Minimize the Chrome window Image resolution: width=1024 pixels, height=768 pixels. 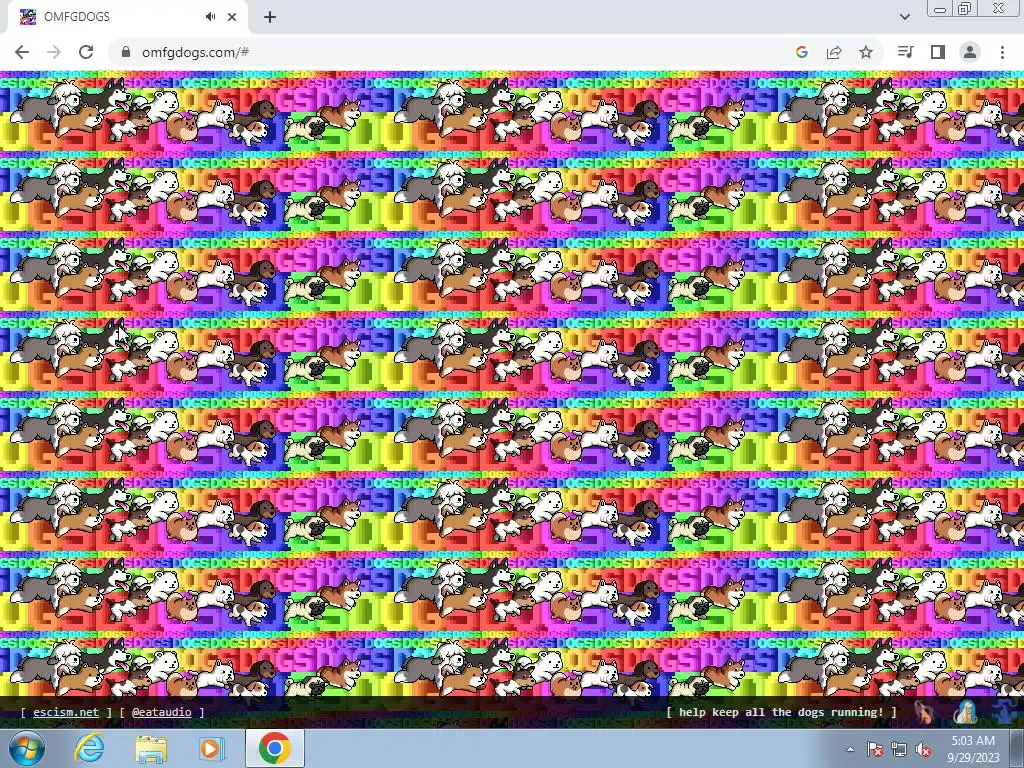click(x=940, y=8)
